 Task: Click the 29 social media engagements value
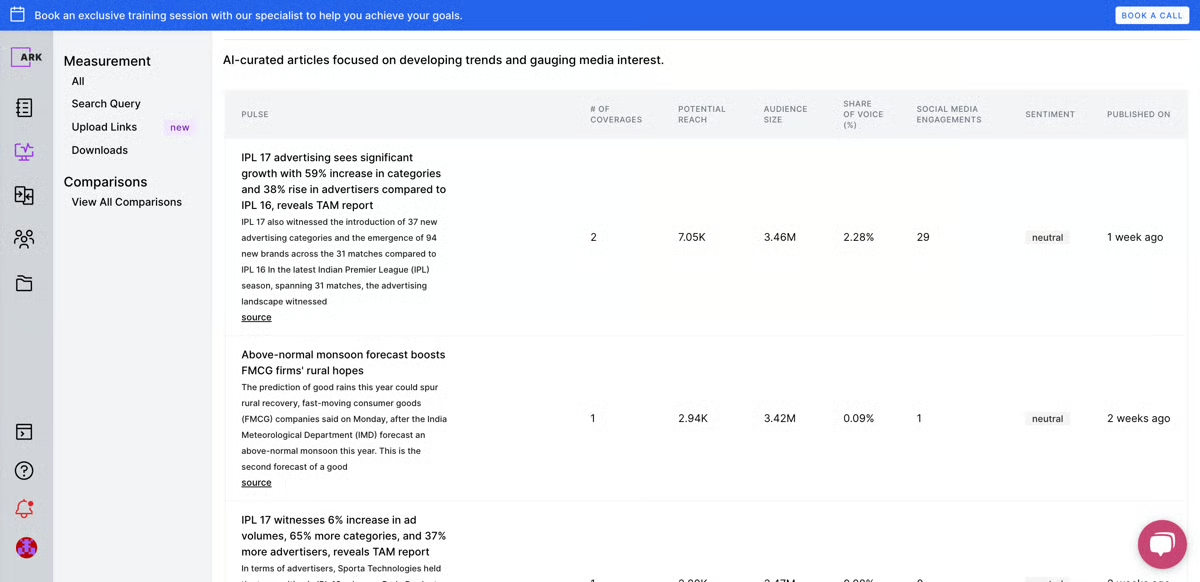point(923,238)
